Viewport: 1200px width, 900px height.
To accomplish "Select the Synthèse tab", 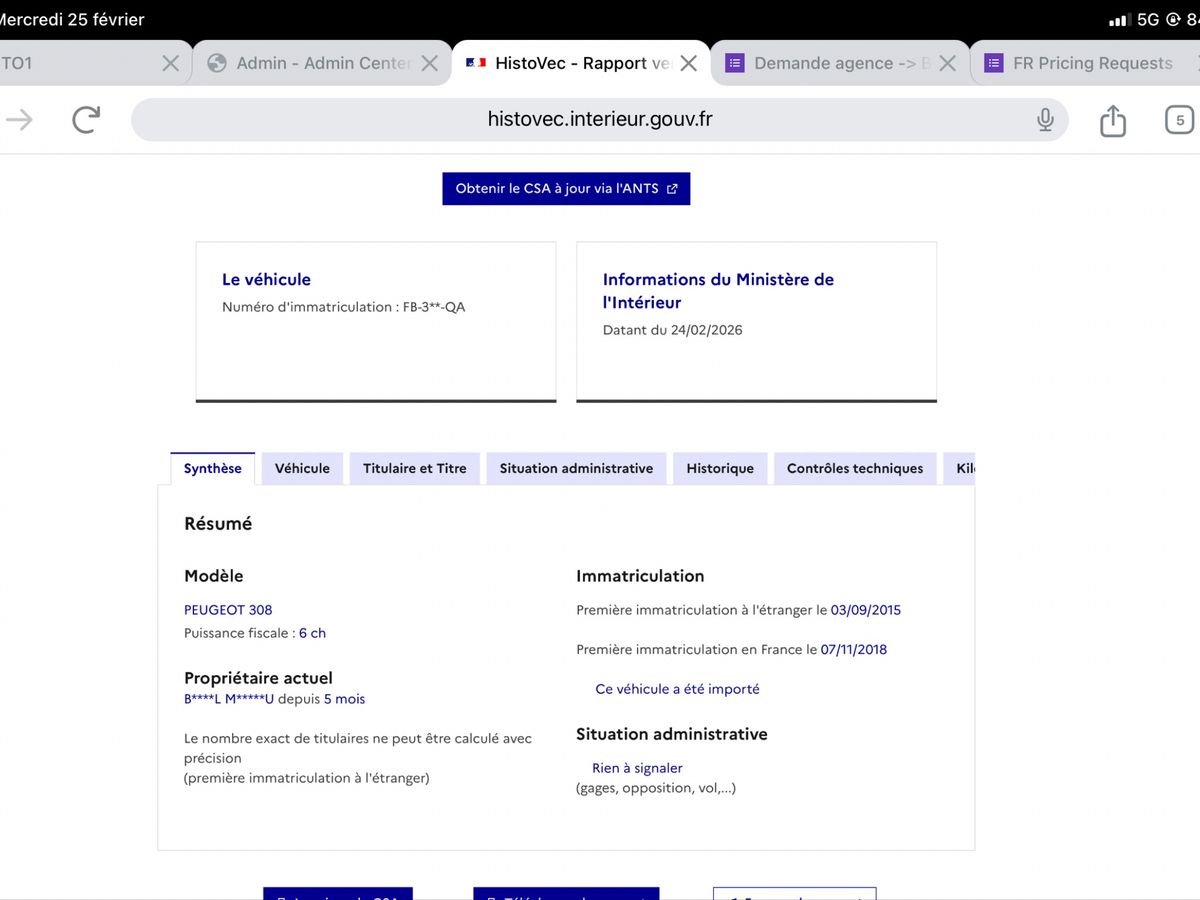I will click(212, 468).
